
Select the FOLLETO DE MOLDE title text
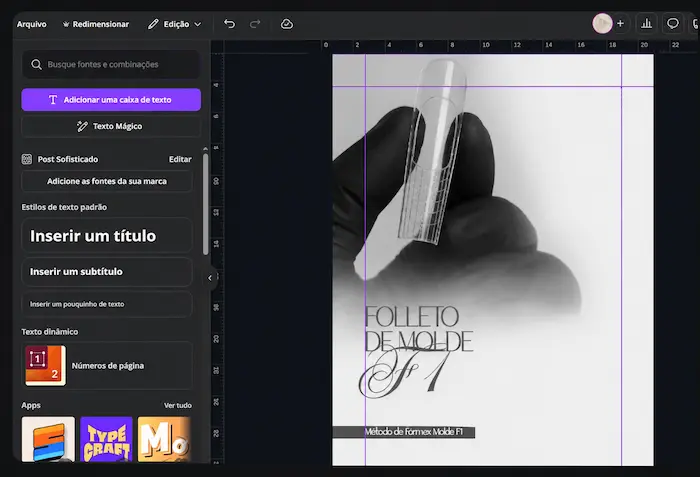(x=418, y=329)
